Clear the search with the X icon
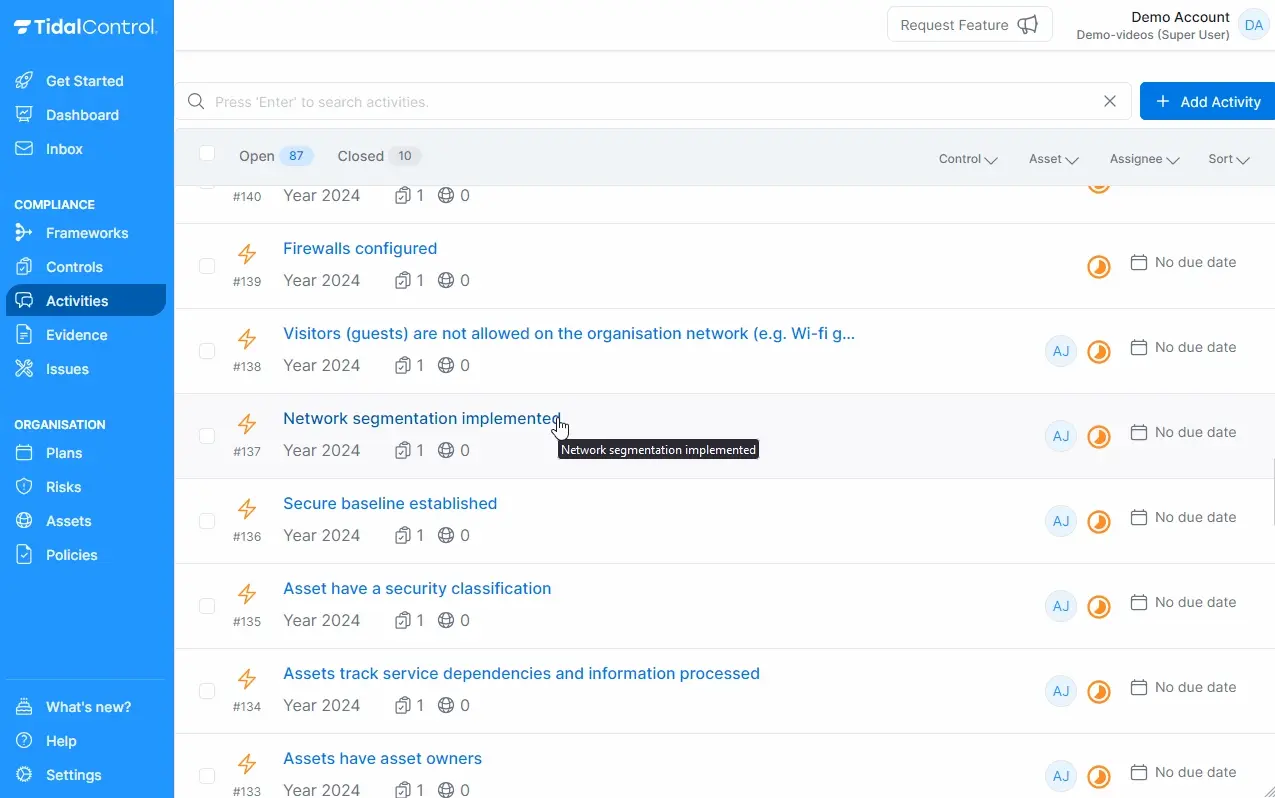1275x798 pixels. coord(1110,101)
